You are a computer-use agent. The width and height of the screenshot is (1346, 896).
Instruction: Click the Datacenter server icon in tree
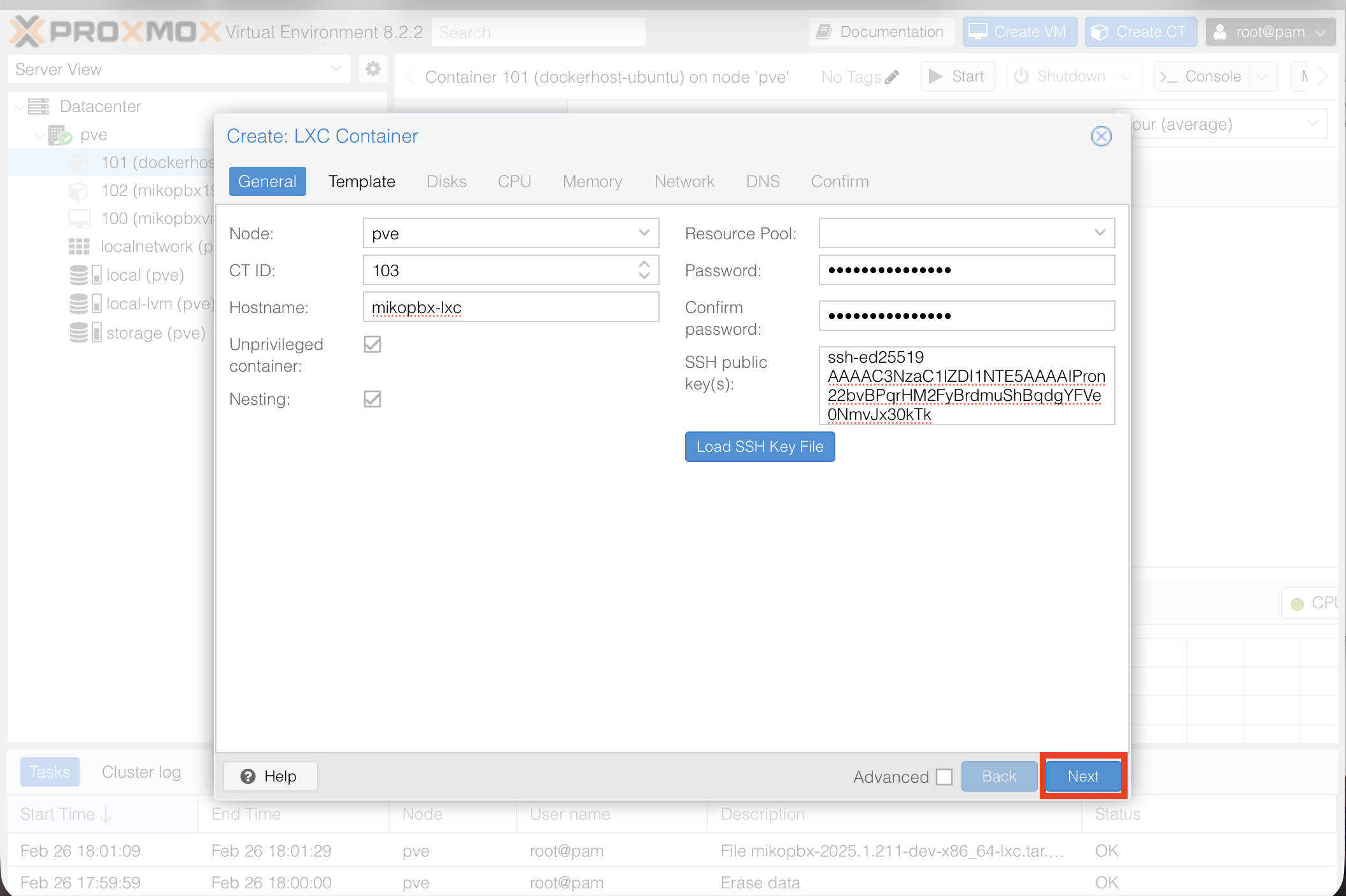click(38, 106)
